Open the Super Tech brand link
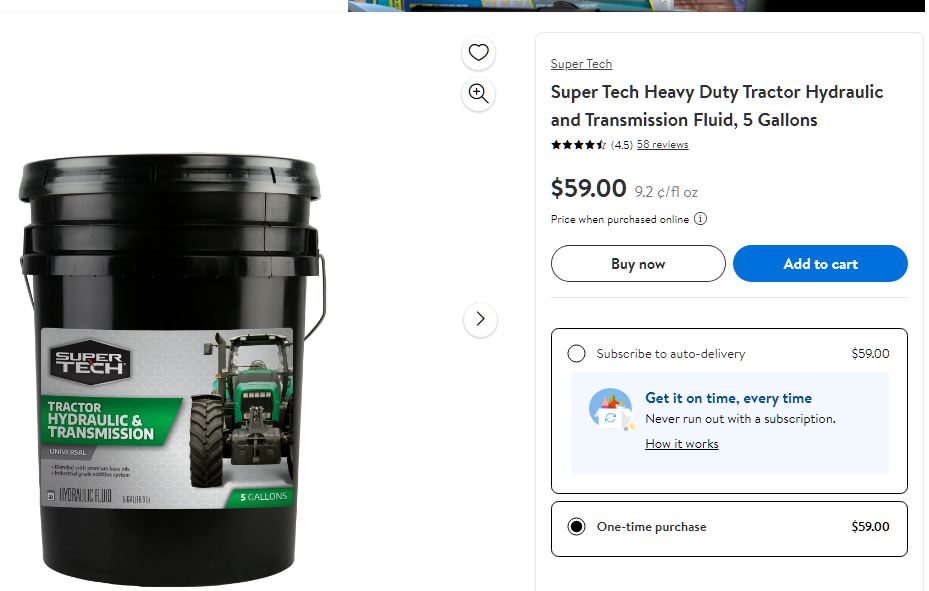 click(581, 64)
